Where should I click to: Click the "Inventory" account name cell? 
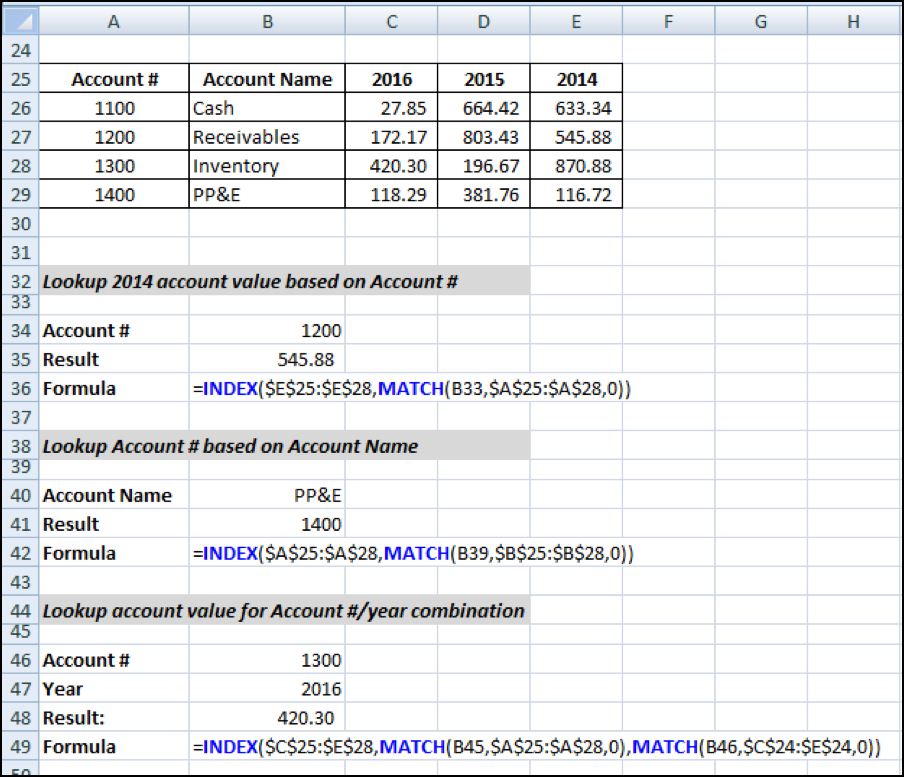(x=267, y=165)
